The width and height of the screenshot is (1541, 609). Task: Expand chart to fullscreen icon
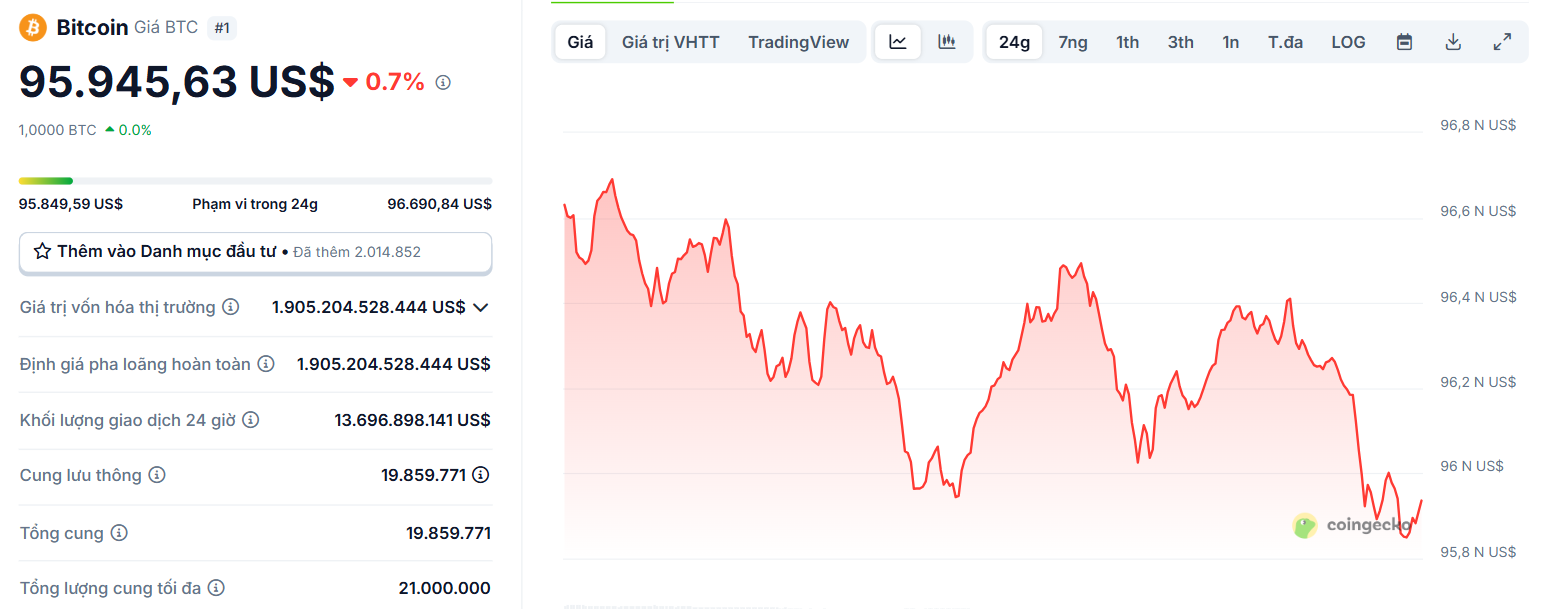[x=1502, y=42]
